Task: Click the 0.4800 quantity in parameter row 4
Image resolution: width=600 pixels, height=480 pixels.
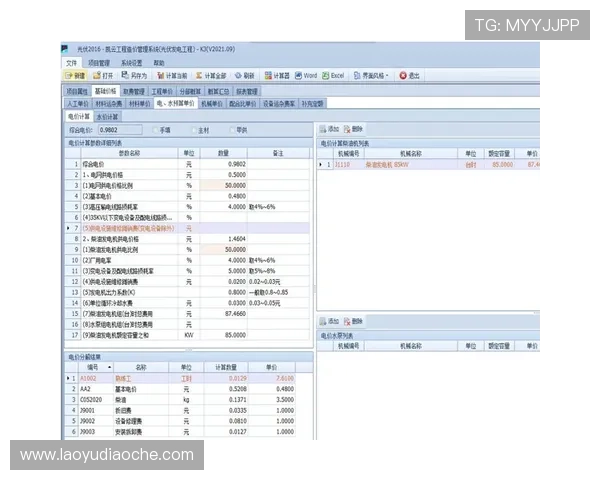Action: [223, 196]
